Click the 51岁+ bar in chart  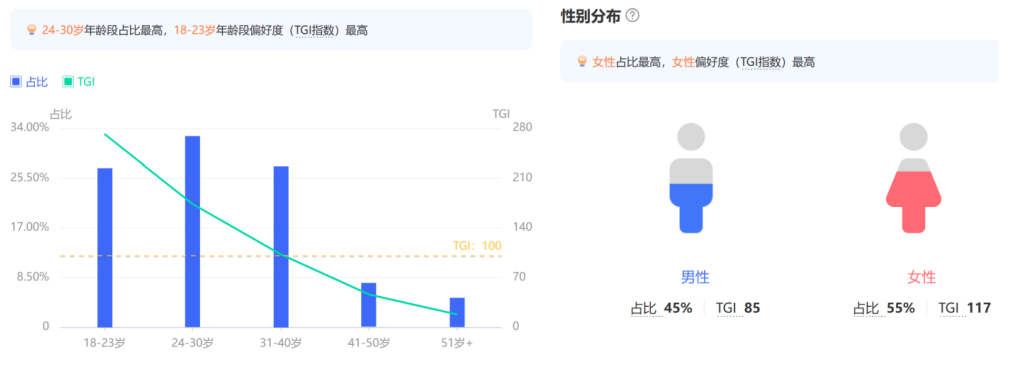tap(457, 312)
